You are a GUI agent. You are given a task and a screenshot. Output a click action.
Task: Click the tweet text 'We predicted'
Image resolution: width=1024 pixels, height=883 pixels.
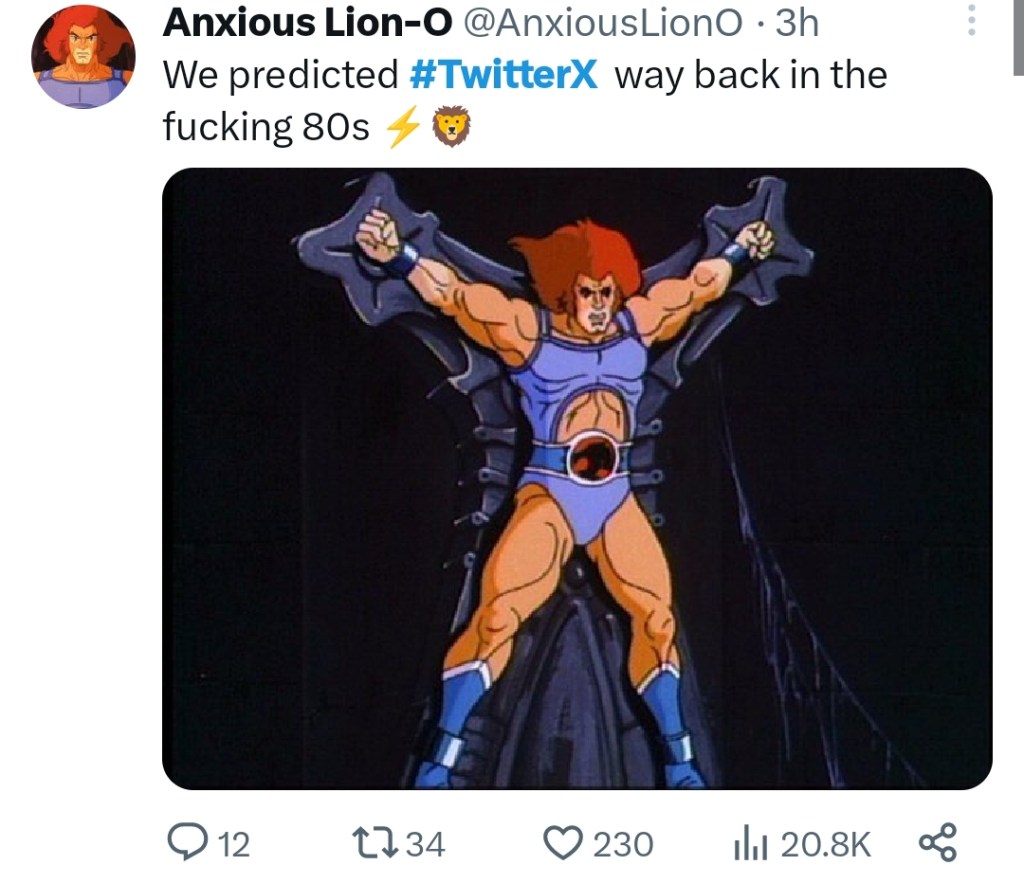280,75
